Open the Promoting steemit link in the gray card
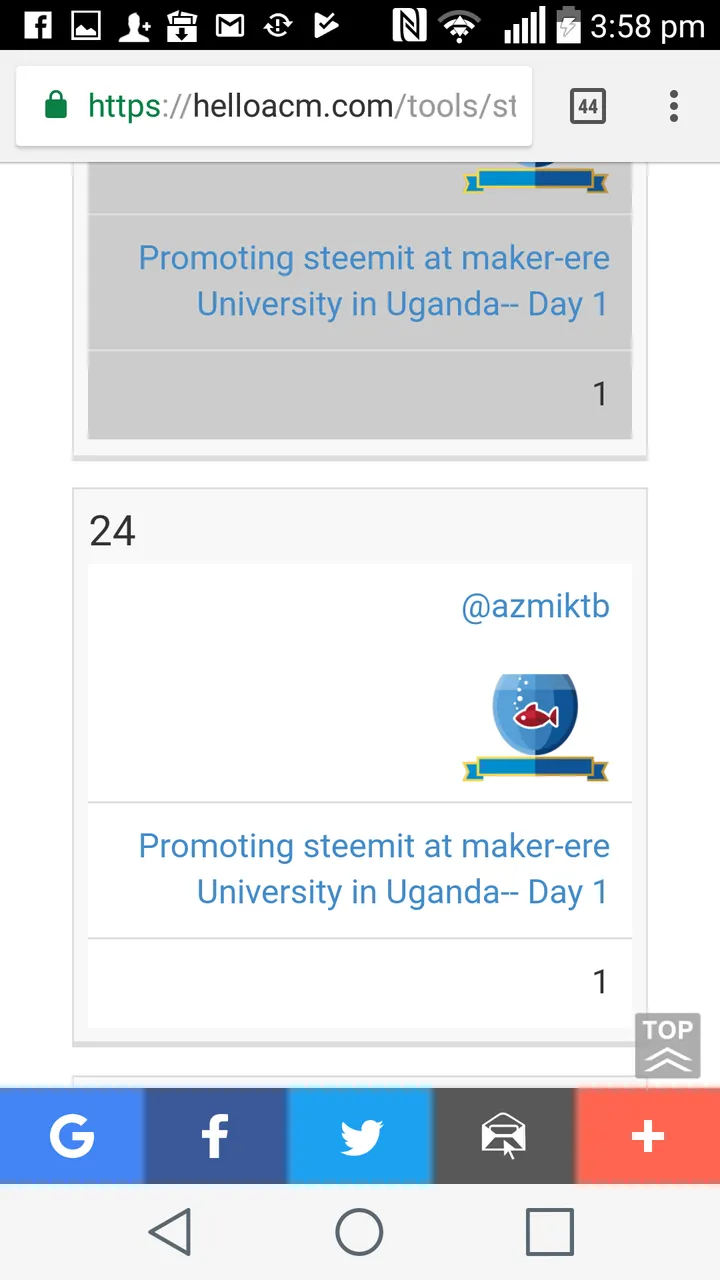 coord(373,281)
